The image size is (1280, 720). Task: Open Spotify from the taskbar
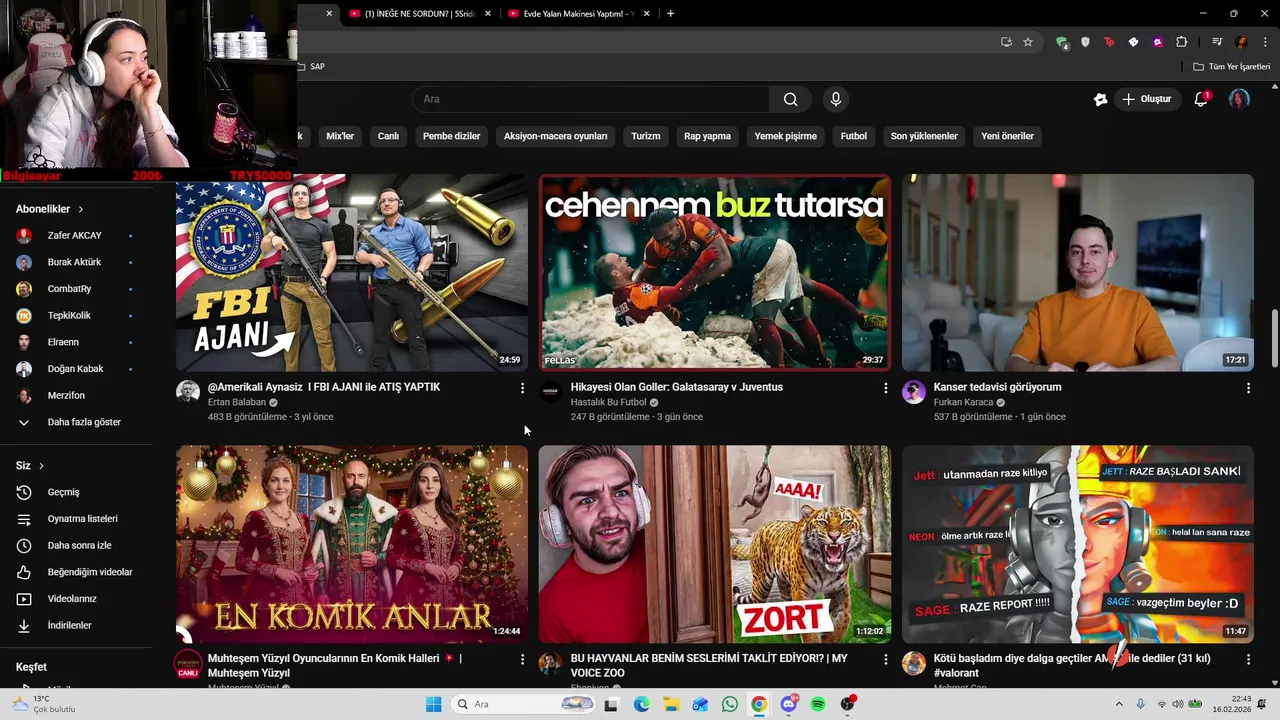pyautogui.click(x=818, y=704)
